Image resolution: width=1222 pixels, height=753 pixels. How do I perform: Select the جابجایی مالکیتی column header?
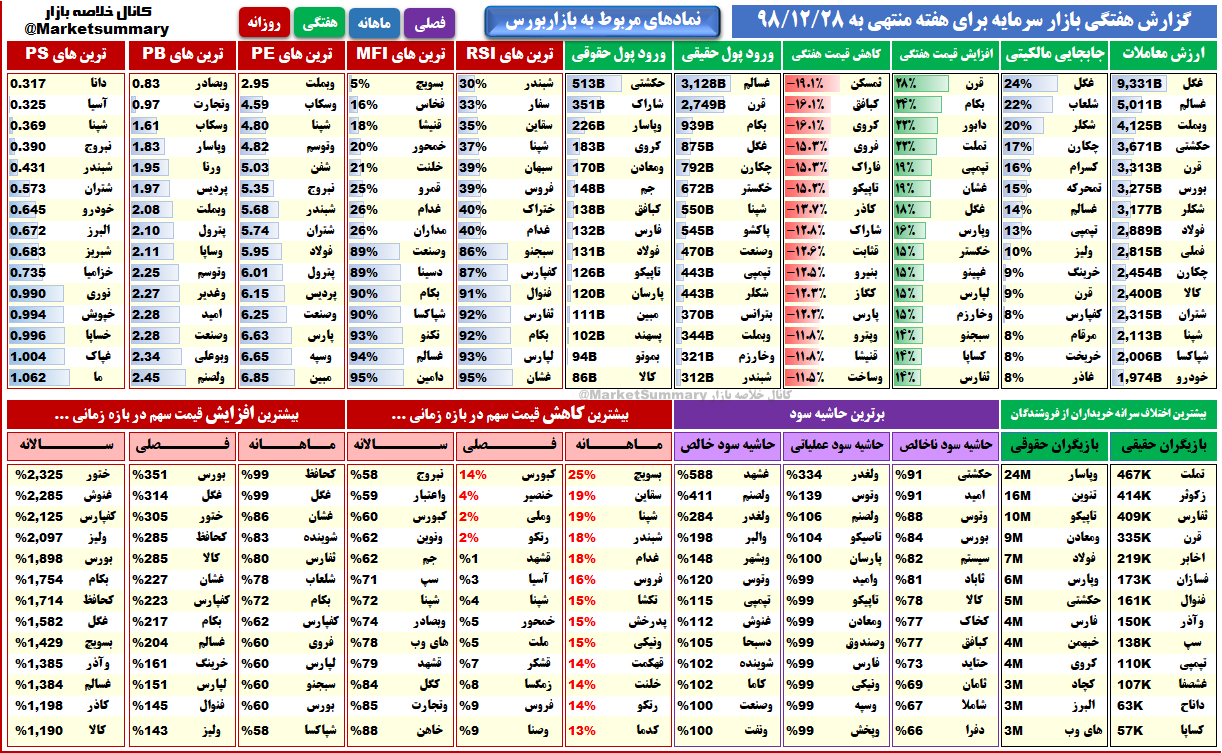[1054, 54]
